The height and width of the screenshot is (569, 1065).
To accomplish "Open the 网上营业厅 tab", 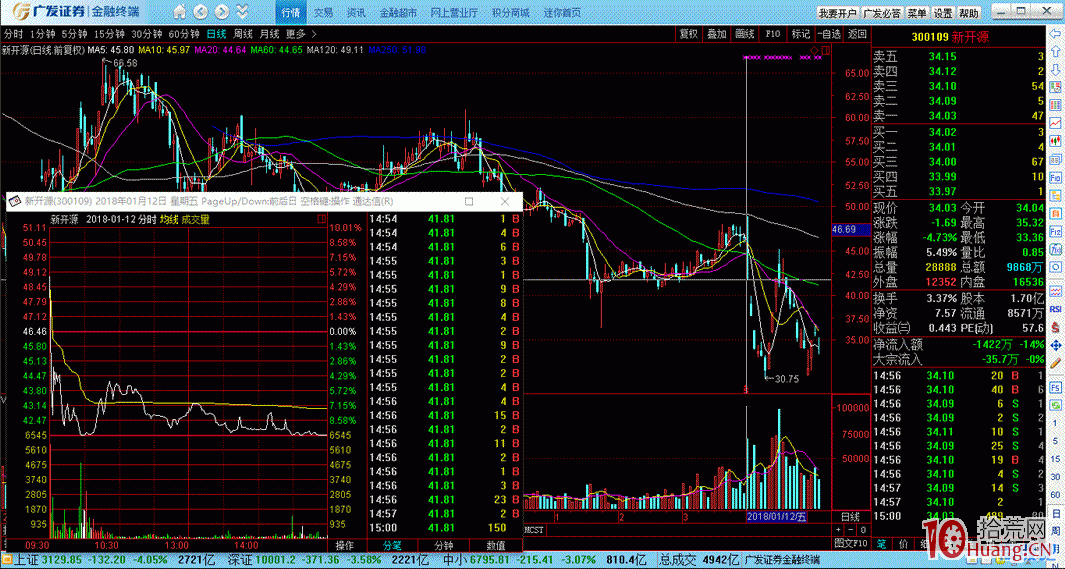I will pyautogui.click(x=454, y=12).
